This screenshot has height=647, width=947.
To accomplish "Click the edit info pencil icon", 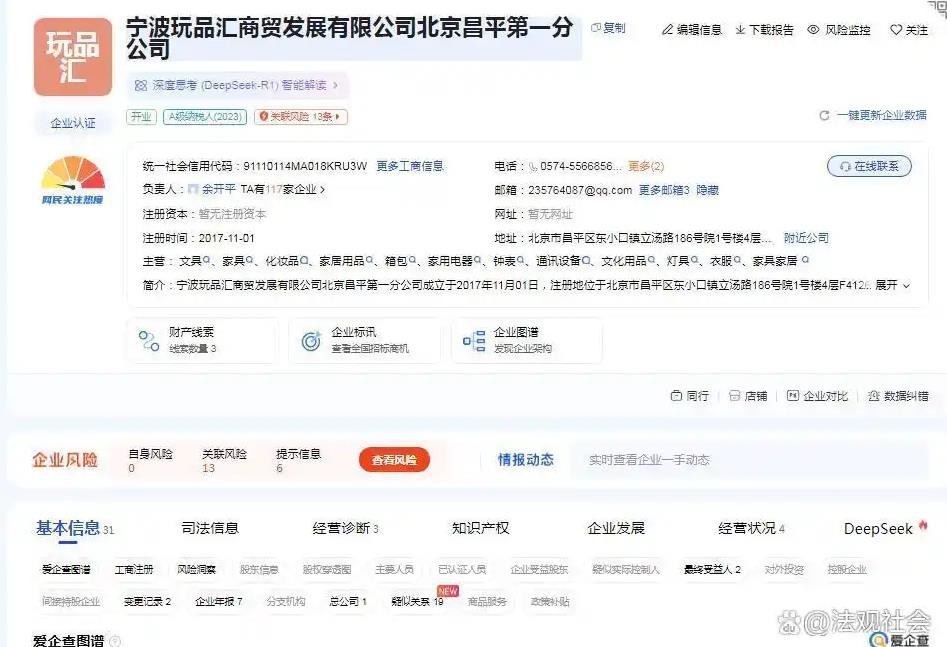I will point(667,30).
